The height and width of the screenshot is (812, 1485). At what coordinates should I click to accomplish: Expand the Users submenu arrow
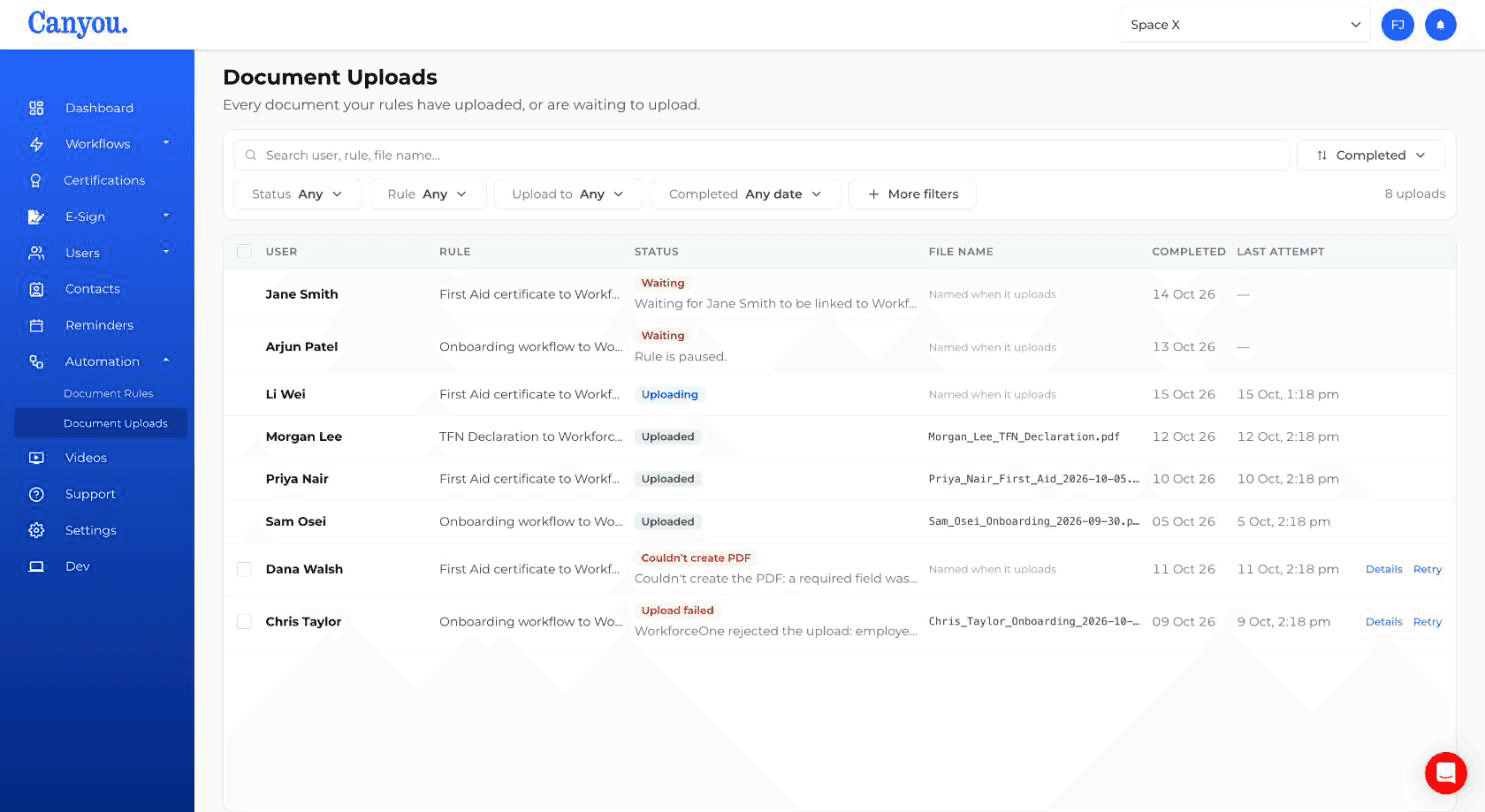[166, 251]
